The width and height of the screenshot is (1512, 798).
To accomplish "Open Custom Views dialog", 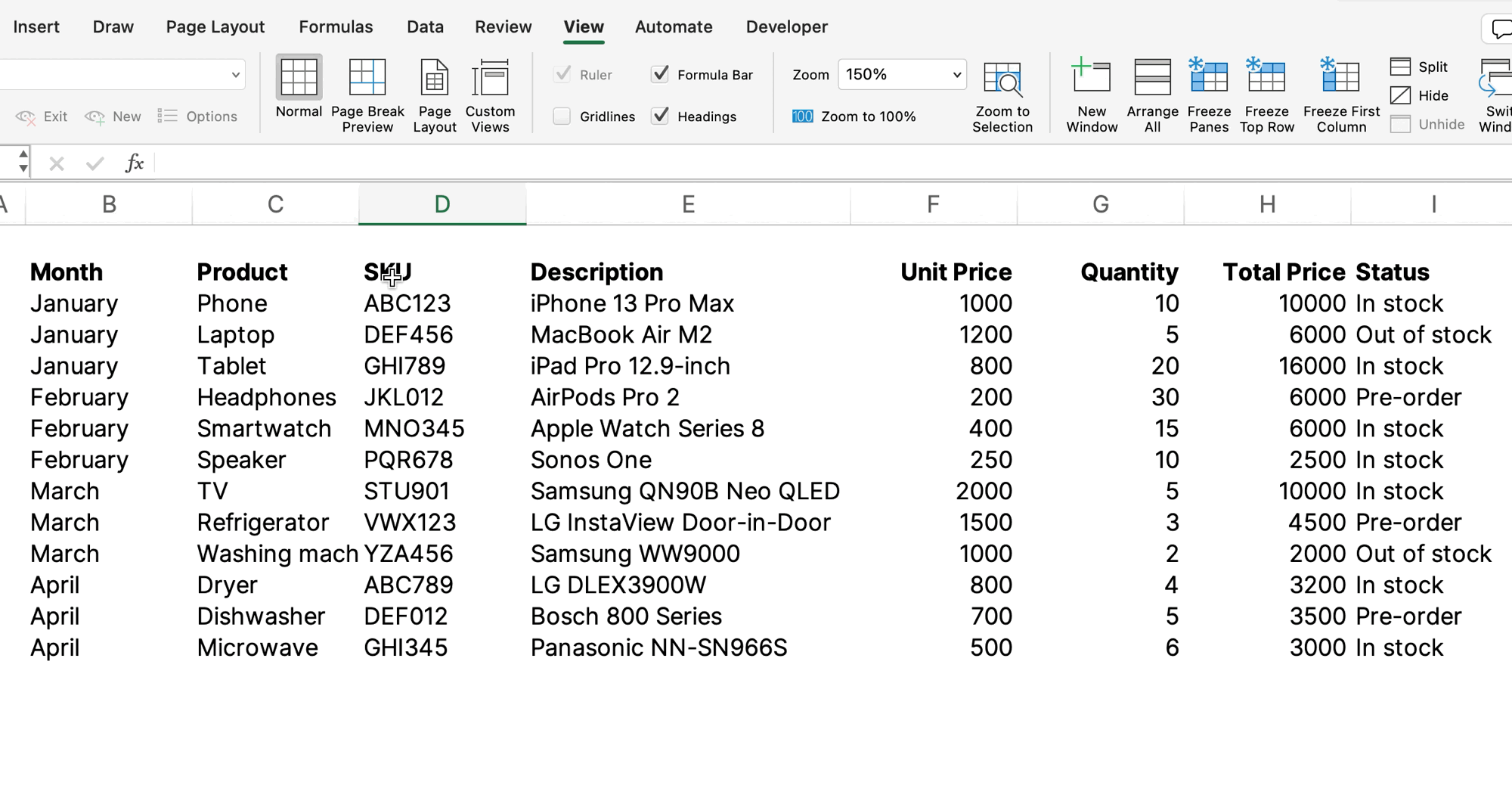I will point(490,78).
